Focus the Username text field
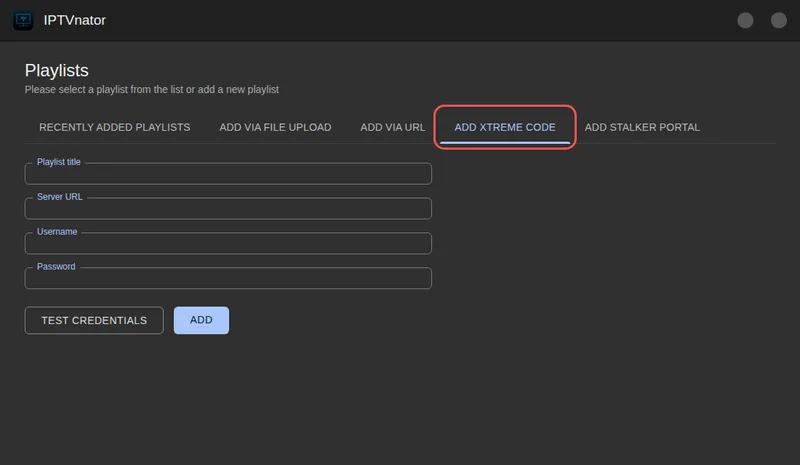This screenshot has width=800, height=465. point(228,243)
